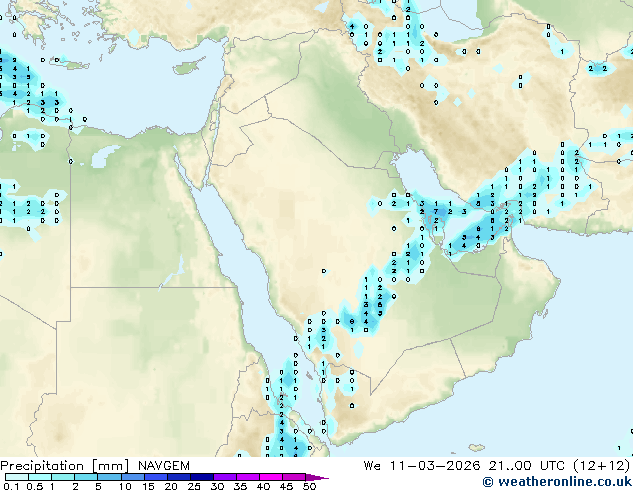
Task: Pick the 40–45 mm magenta legend swatch
Action: click(x=271, y=477)
